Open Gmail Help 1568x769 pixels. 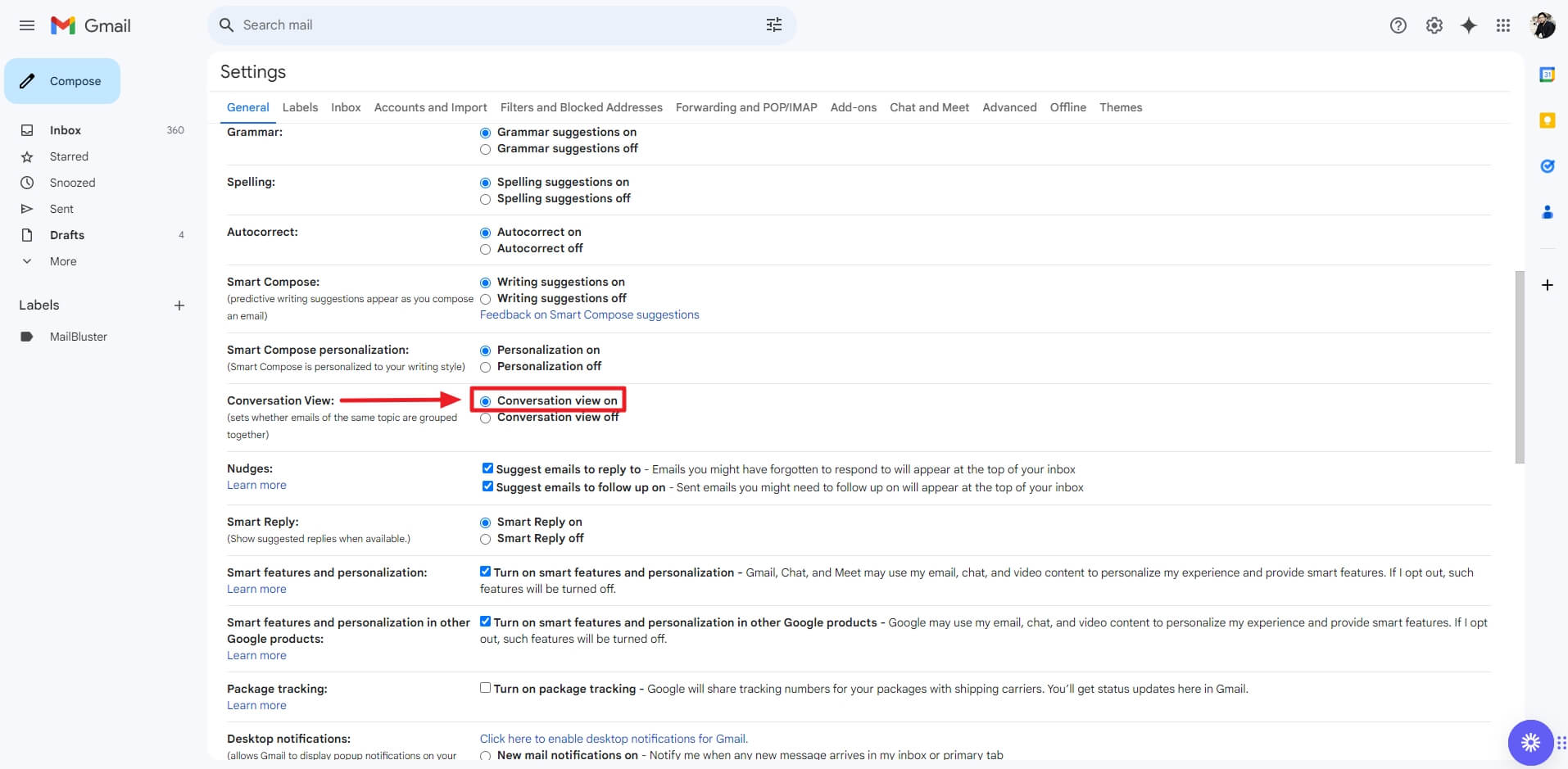[x=1398, y=25]
